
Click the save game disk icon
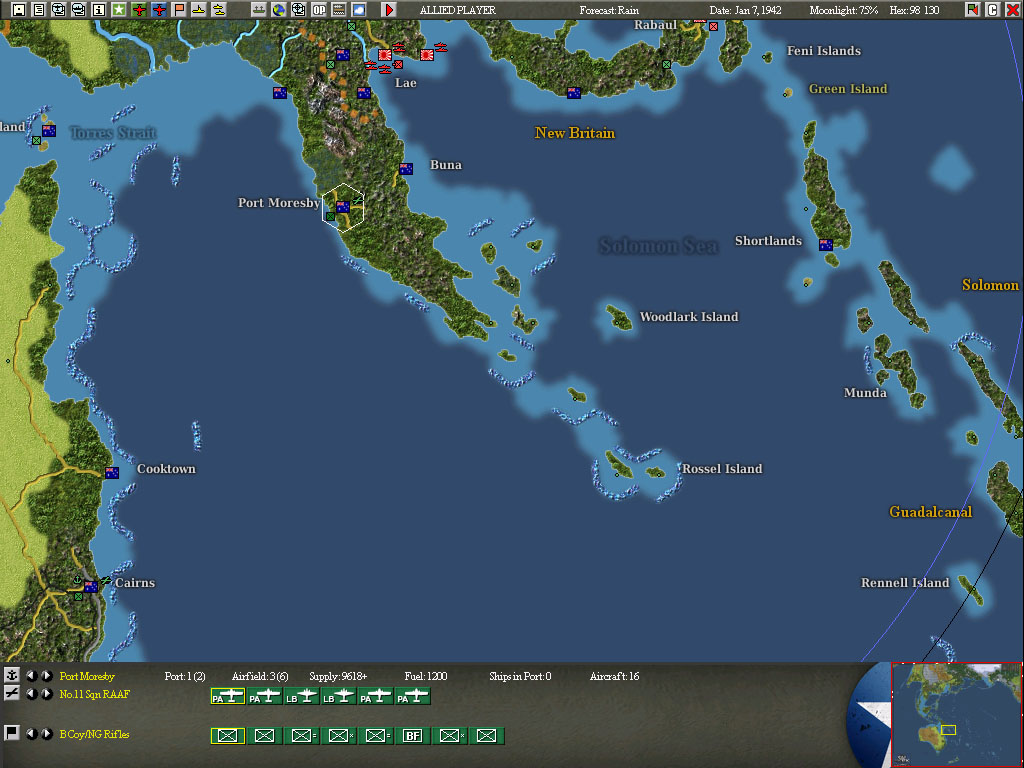(18, 9)
